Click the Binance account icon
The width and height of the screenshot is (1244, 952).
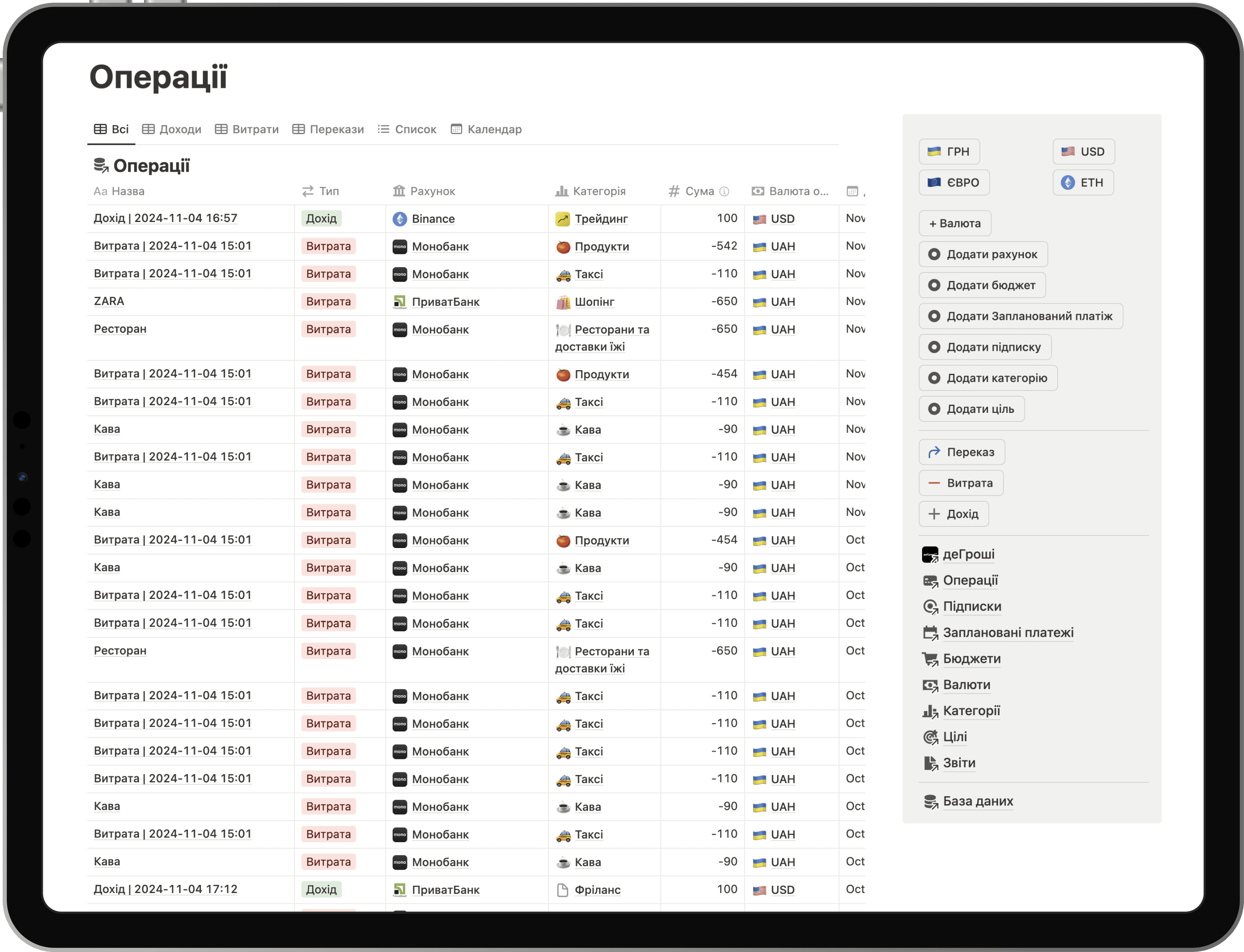tap(400, 219)
